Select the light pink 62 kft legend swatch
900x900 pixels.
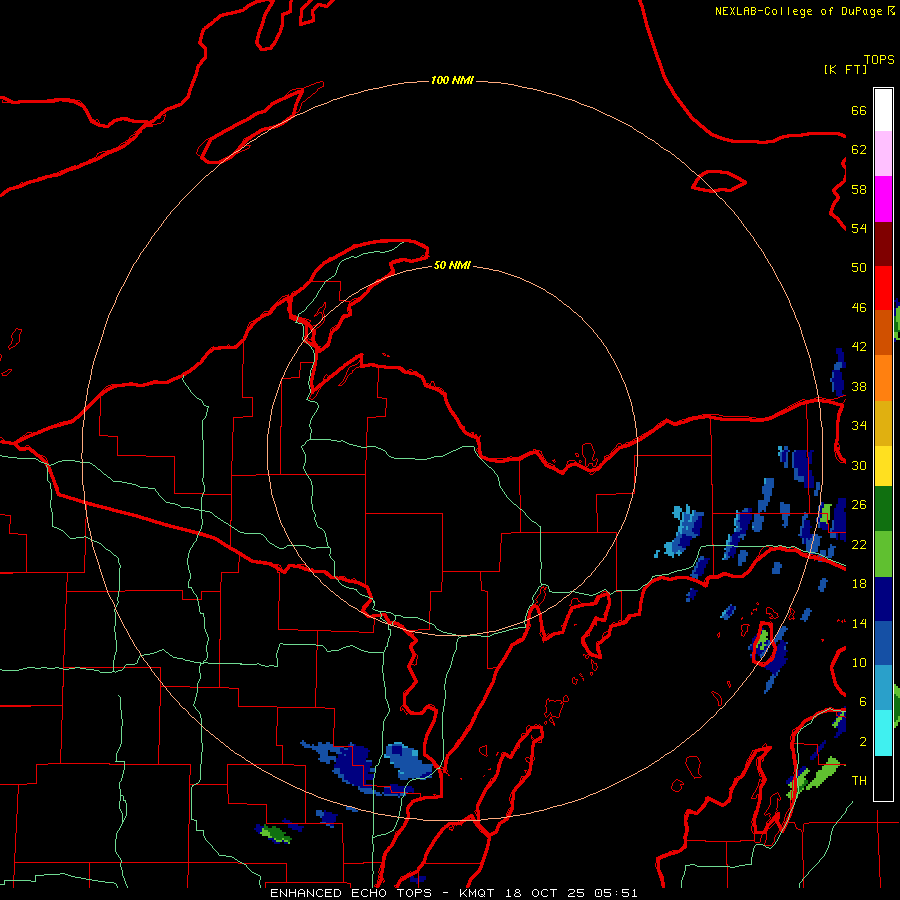pyautogui.click(x=883, y=153)
